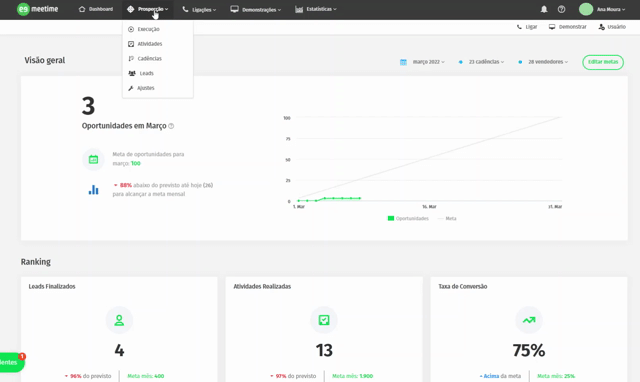Click Meta mês: 1.900 text

352,376
